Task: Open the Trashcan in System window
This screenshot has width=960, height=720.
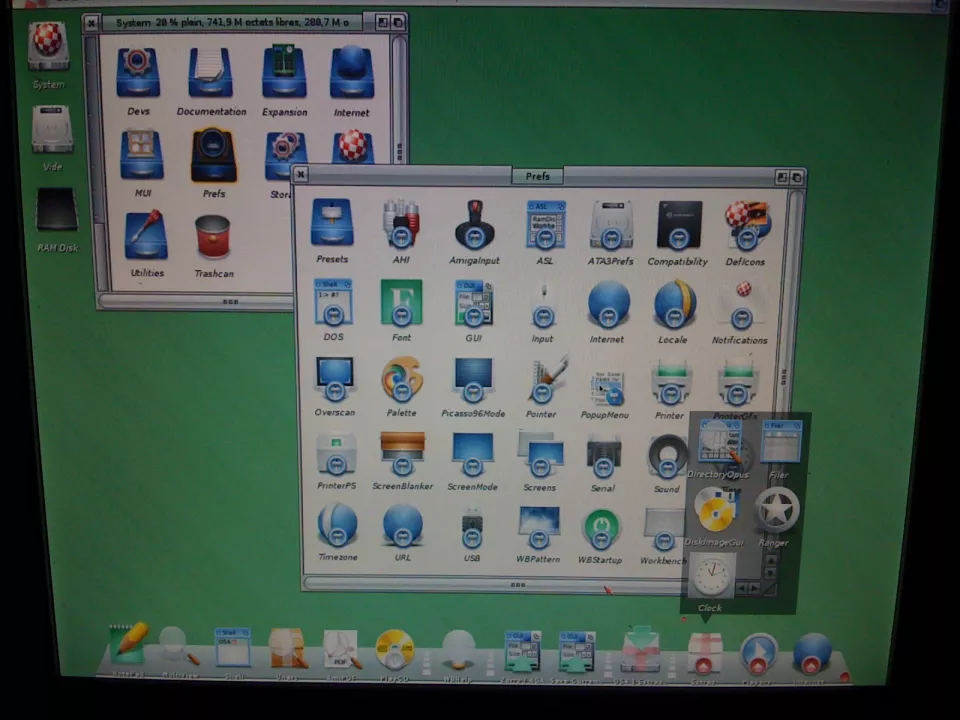Action: [213, 237]
